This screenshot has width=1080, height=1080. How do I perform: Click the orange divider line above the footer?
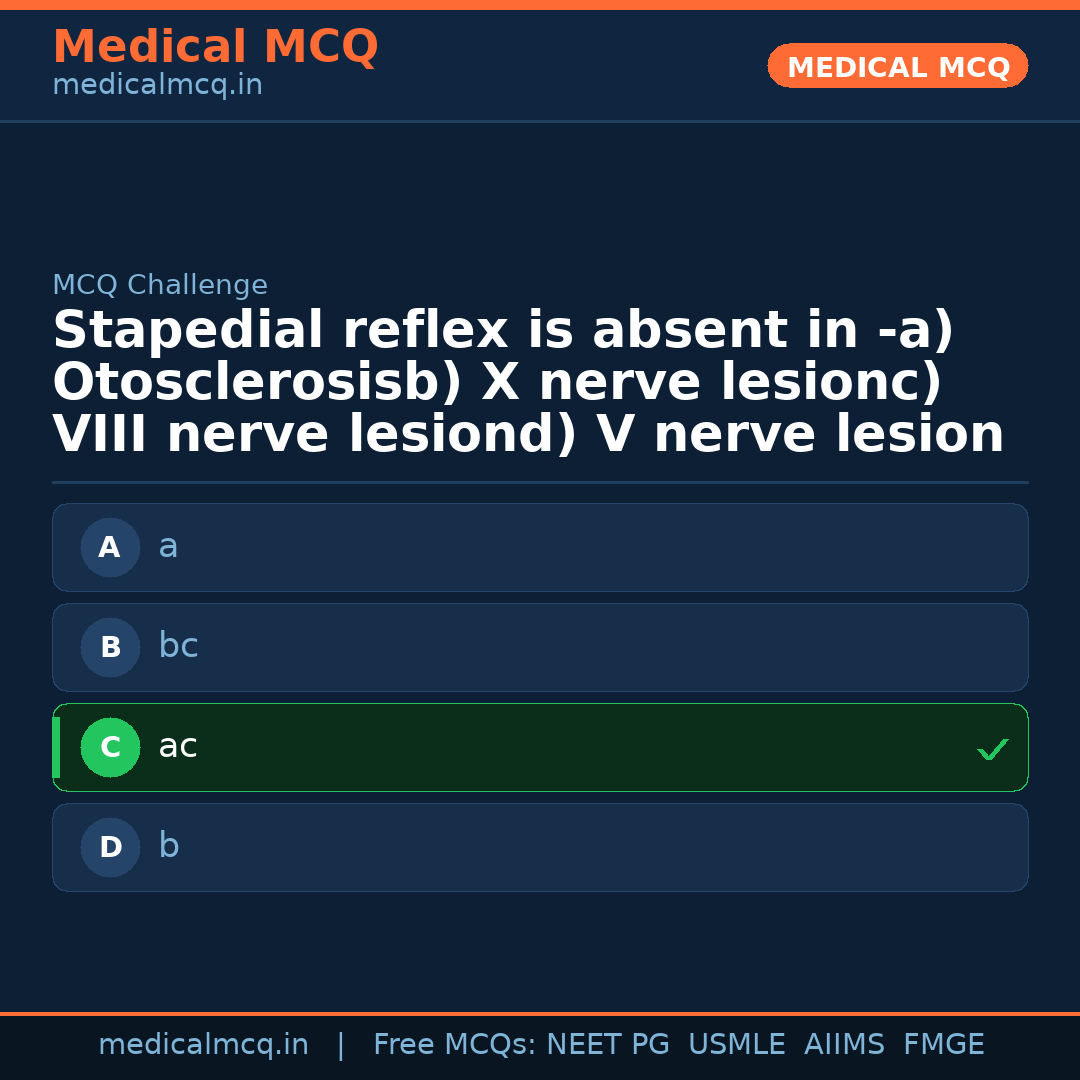pos(540,1012)
